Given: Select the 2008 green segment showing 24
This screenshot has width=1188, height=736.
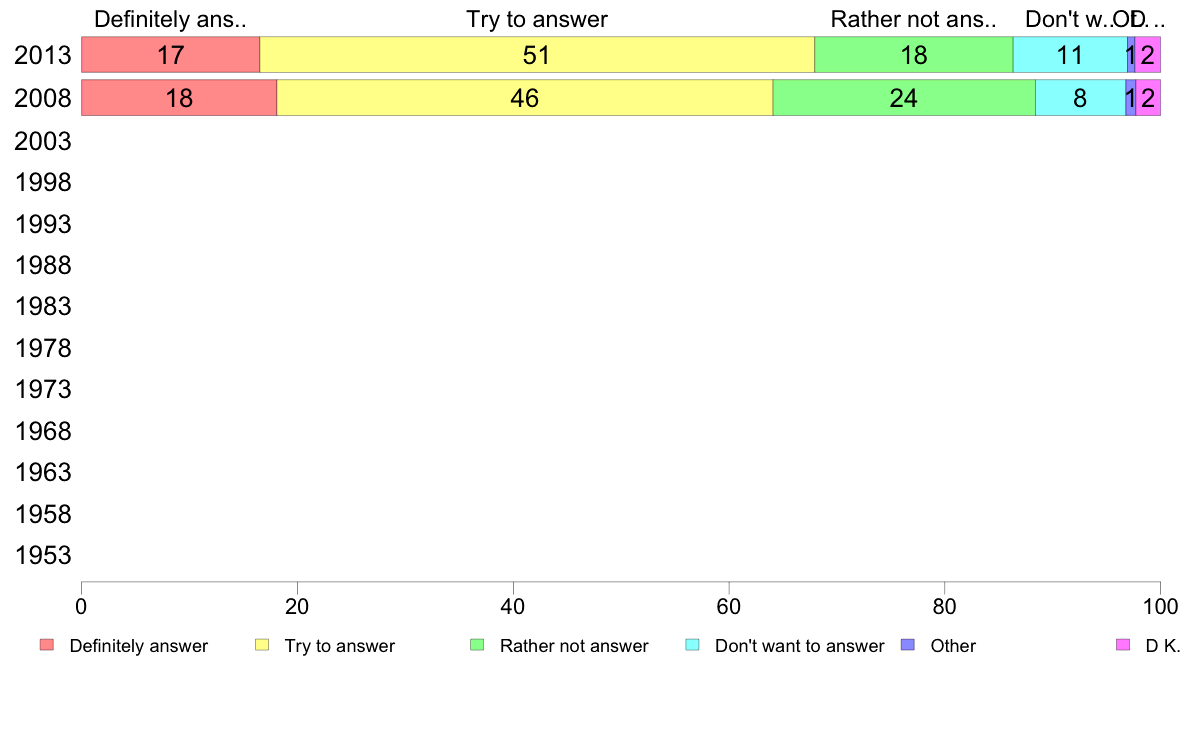Looking at the screenshot, I should pos(904,98).
